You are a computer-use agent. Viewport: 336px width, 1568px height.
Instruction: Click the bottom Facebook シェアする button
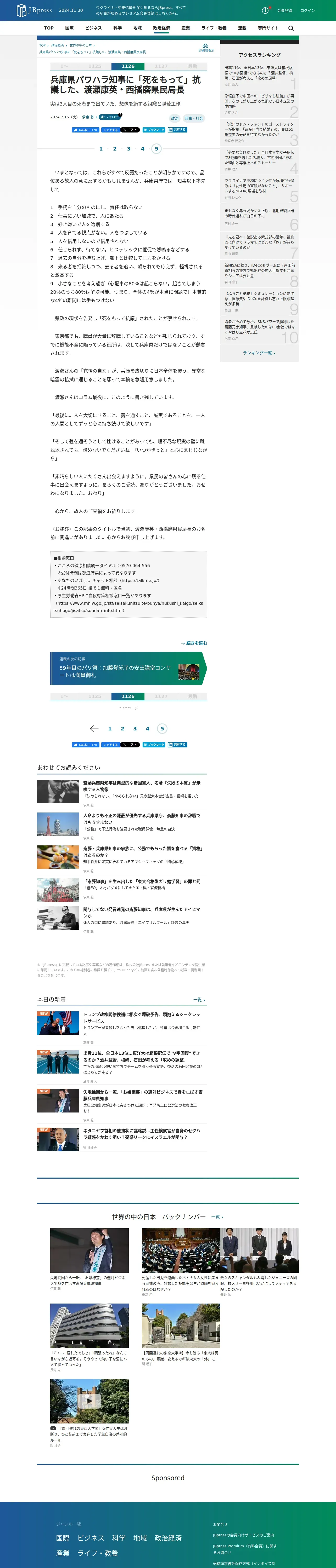pyautogui.click(x=110, y=745)
